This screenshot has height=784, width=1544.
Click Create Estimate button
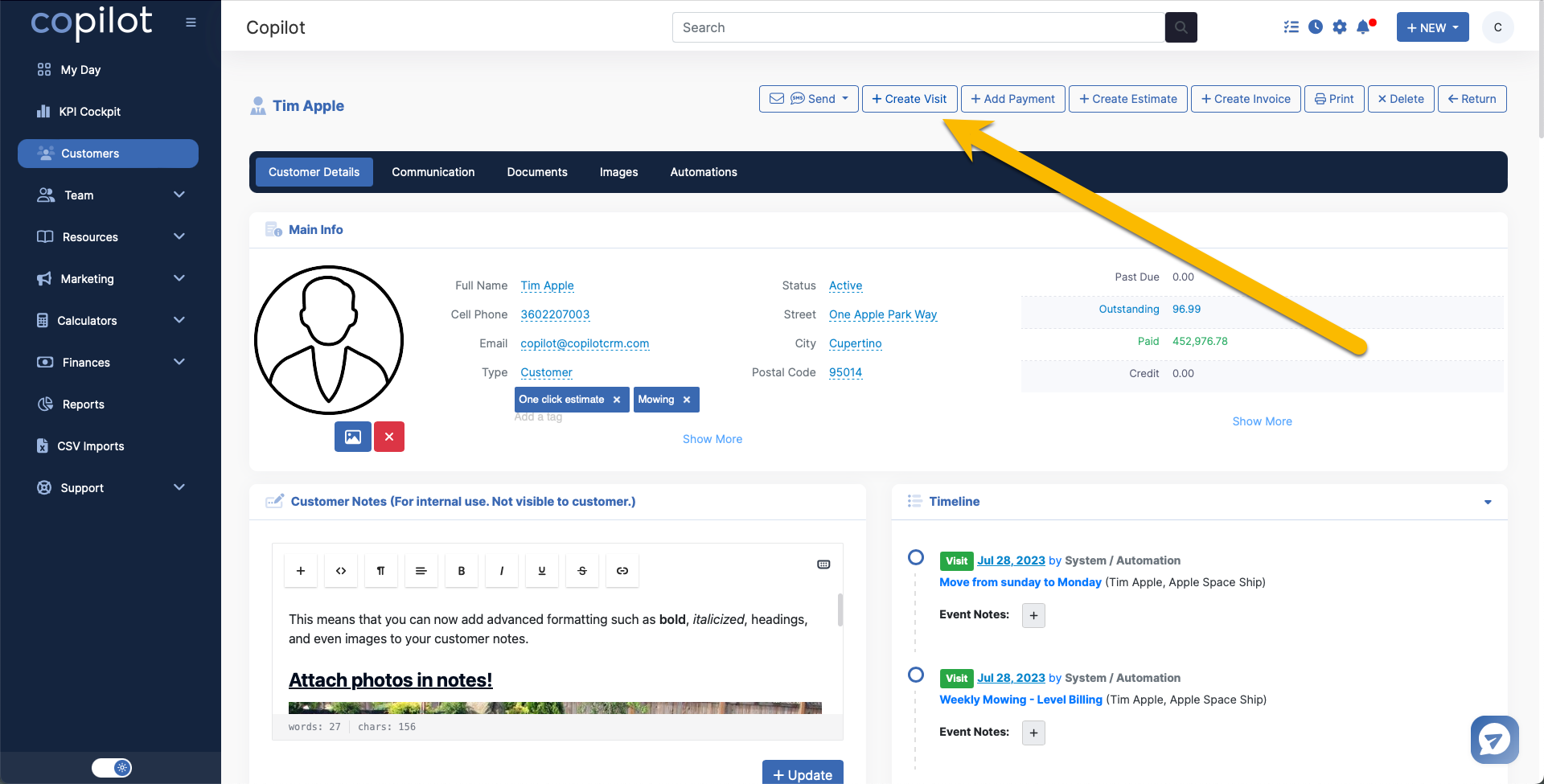(1128, 99)
